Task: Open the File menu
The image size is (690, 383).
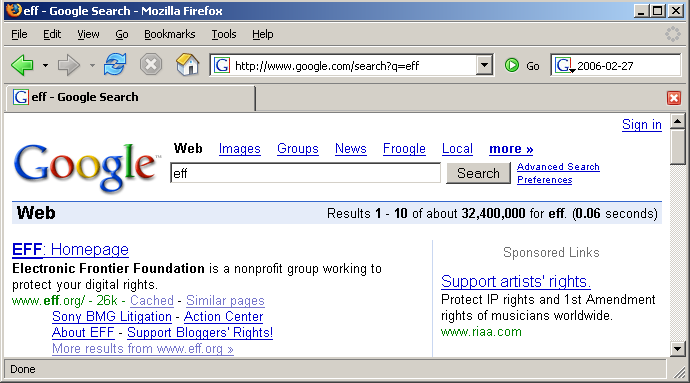Action: click(x=19, y=34)
